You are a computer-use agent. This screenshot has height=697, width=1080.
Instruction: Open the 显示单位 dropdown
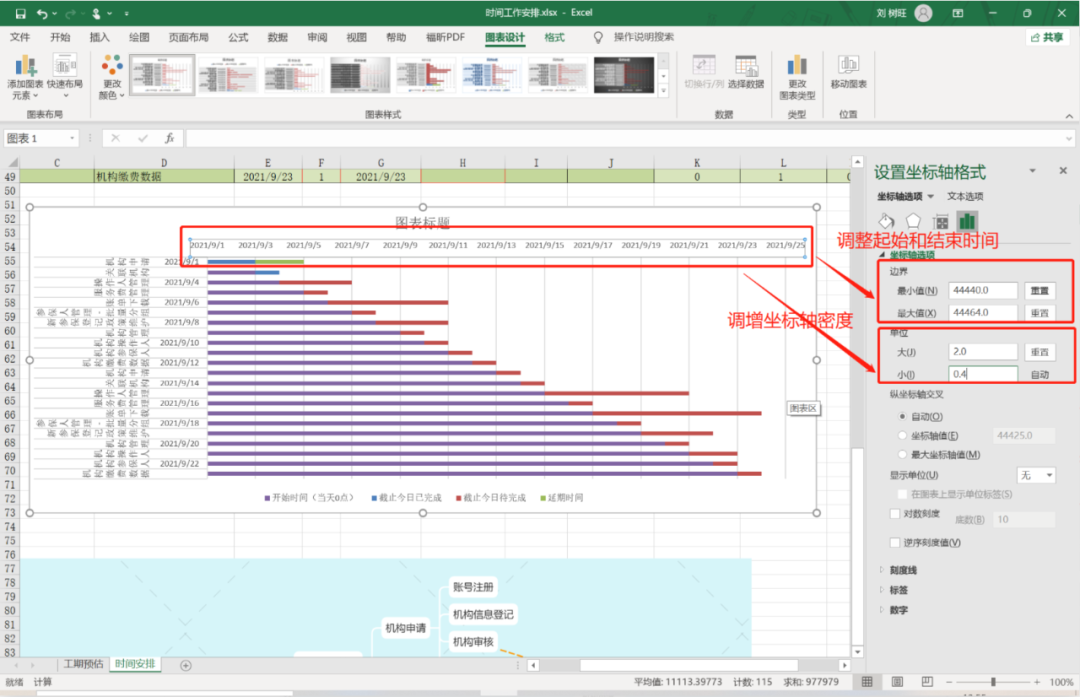click(1037, 475)
